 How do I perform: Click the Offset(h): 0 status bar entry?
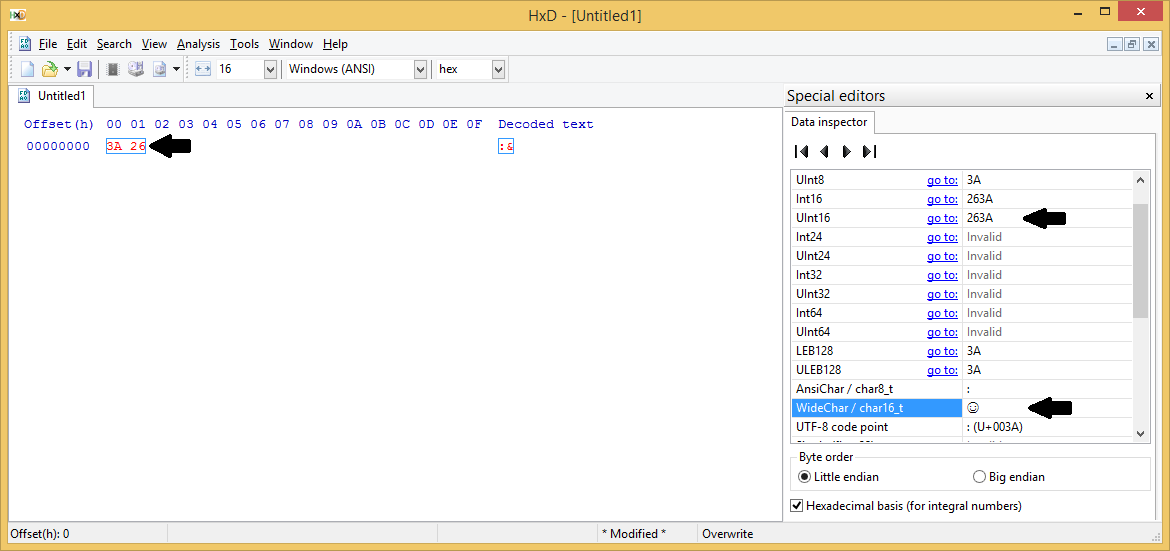click(40, 534)
